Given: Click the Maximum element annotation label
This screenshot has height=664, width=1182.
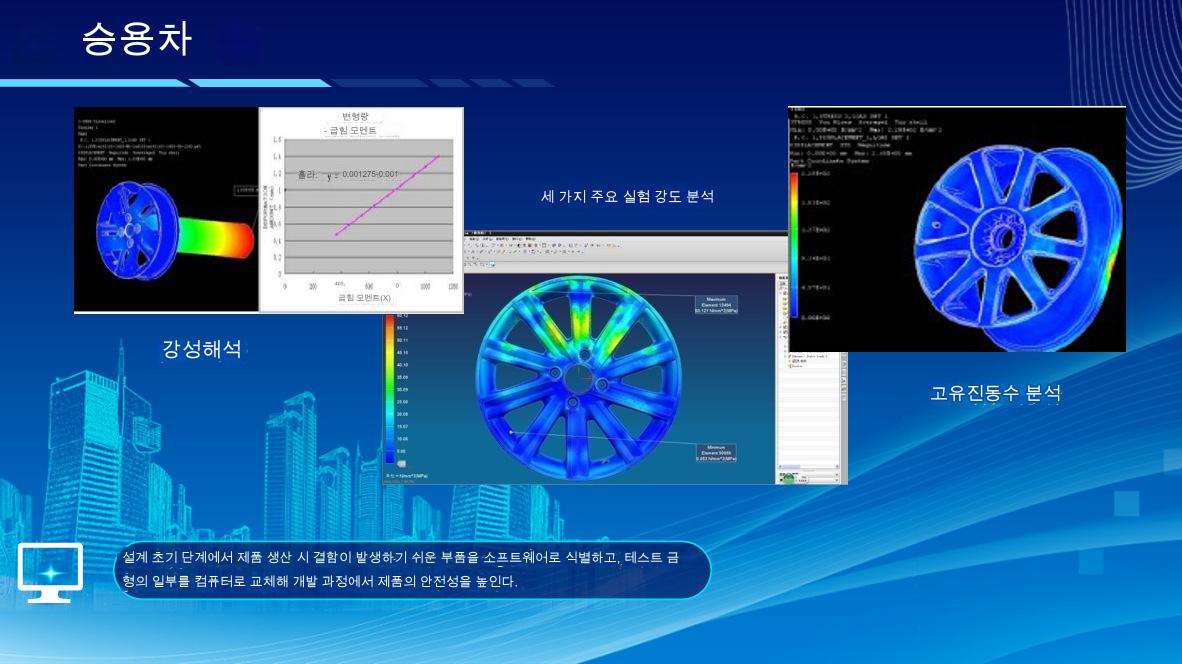Looking at the screenshot, I should click(715, 305).
